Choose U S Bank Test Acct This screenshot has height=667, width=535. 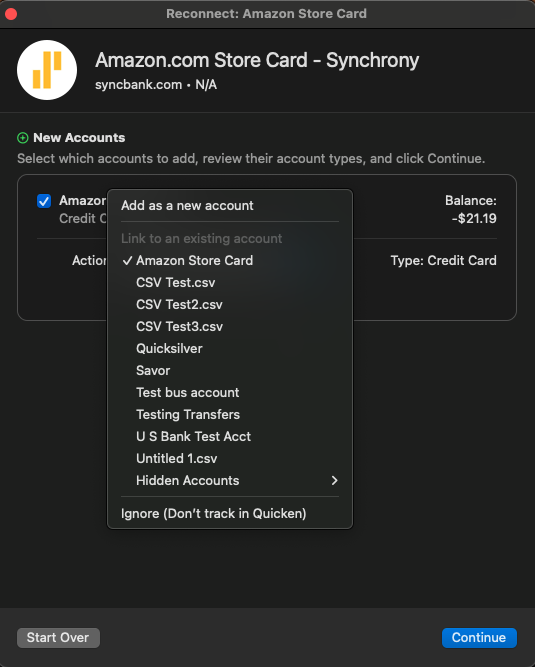pyautogui.click(x=230, y=436)
